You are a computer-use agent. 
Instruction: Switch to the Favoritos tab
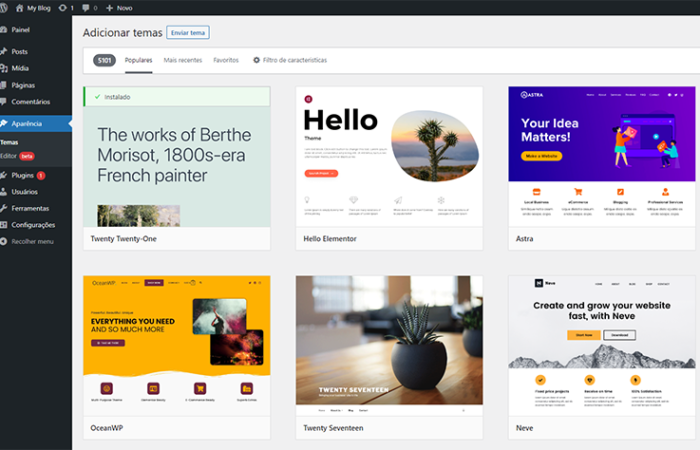point(226,60)
